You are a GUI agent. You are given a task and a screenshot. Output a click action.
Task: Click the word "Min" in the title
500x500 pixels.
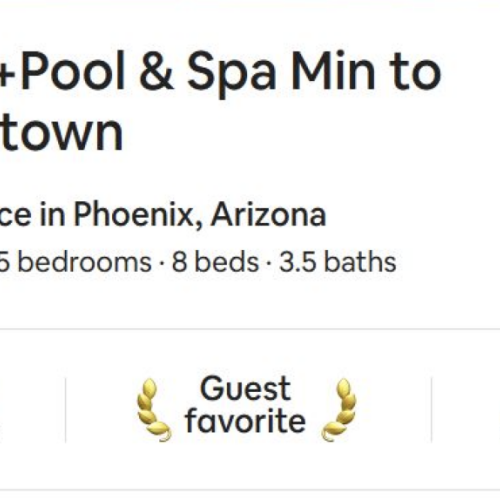click(x=333, y=71)
